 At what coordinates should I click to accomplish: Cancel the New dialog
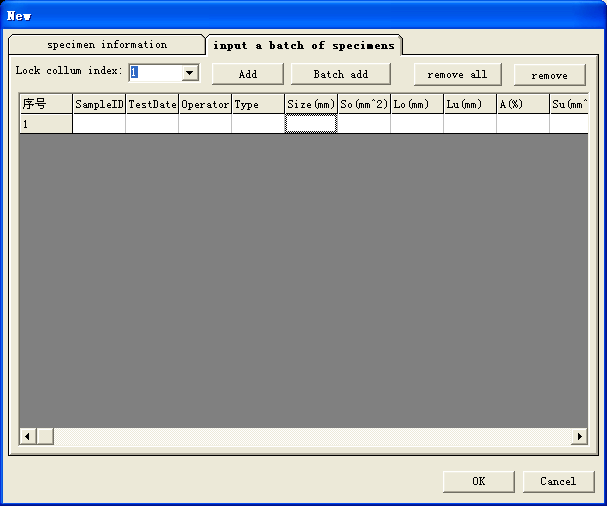click(x=558, y=481)
